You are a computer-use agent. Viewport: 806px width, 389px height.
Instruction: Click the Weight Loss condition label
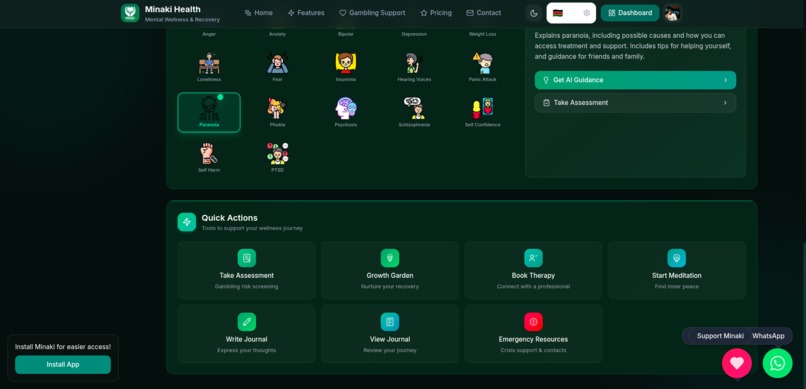coord(482,34)
